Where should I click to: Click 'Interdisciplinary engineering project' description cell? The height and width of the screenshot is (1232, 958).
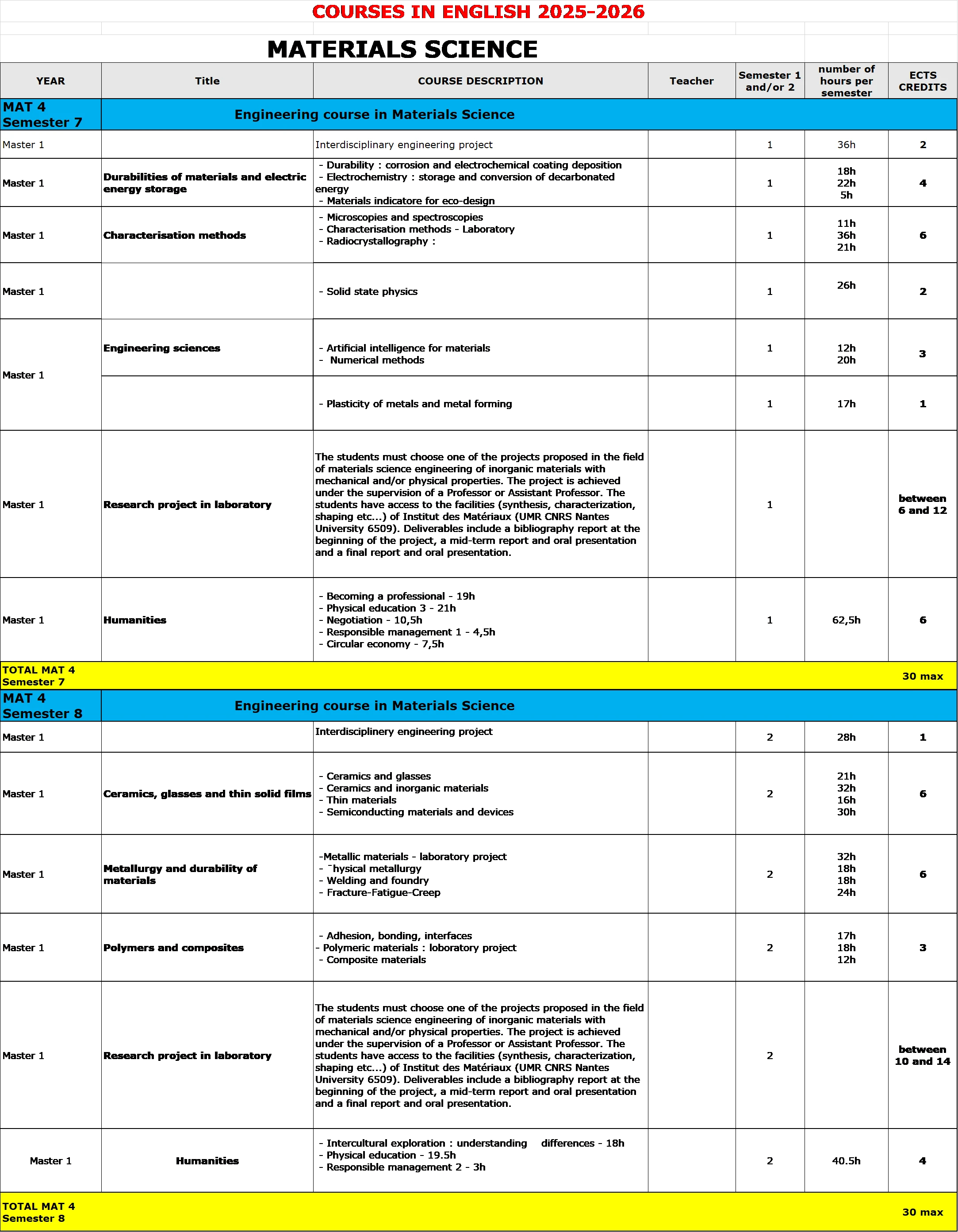tap(404, 145)
